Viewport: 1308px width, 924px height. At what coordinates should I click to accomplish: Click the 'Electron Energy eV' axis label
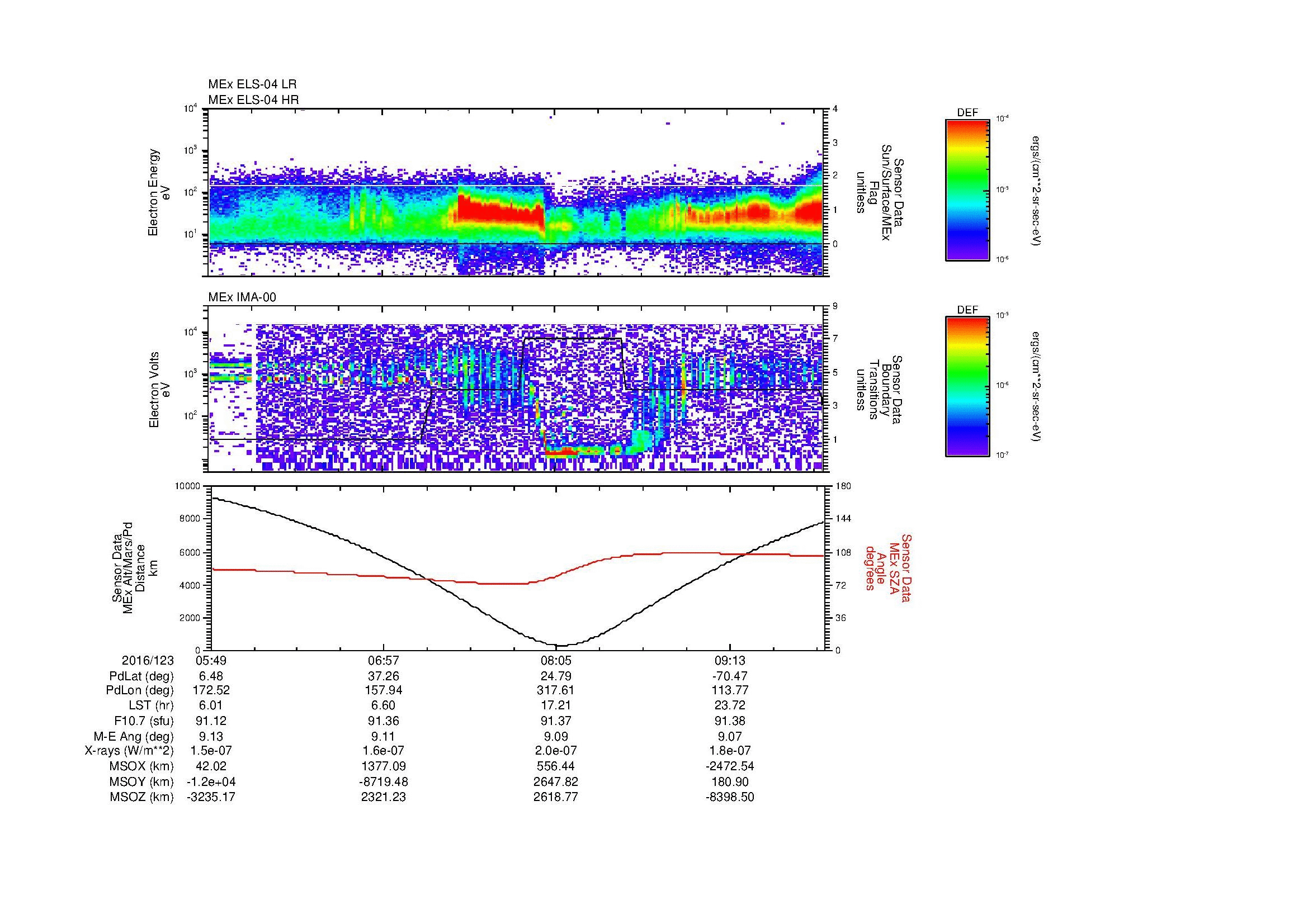pos(159,192)
